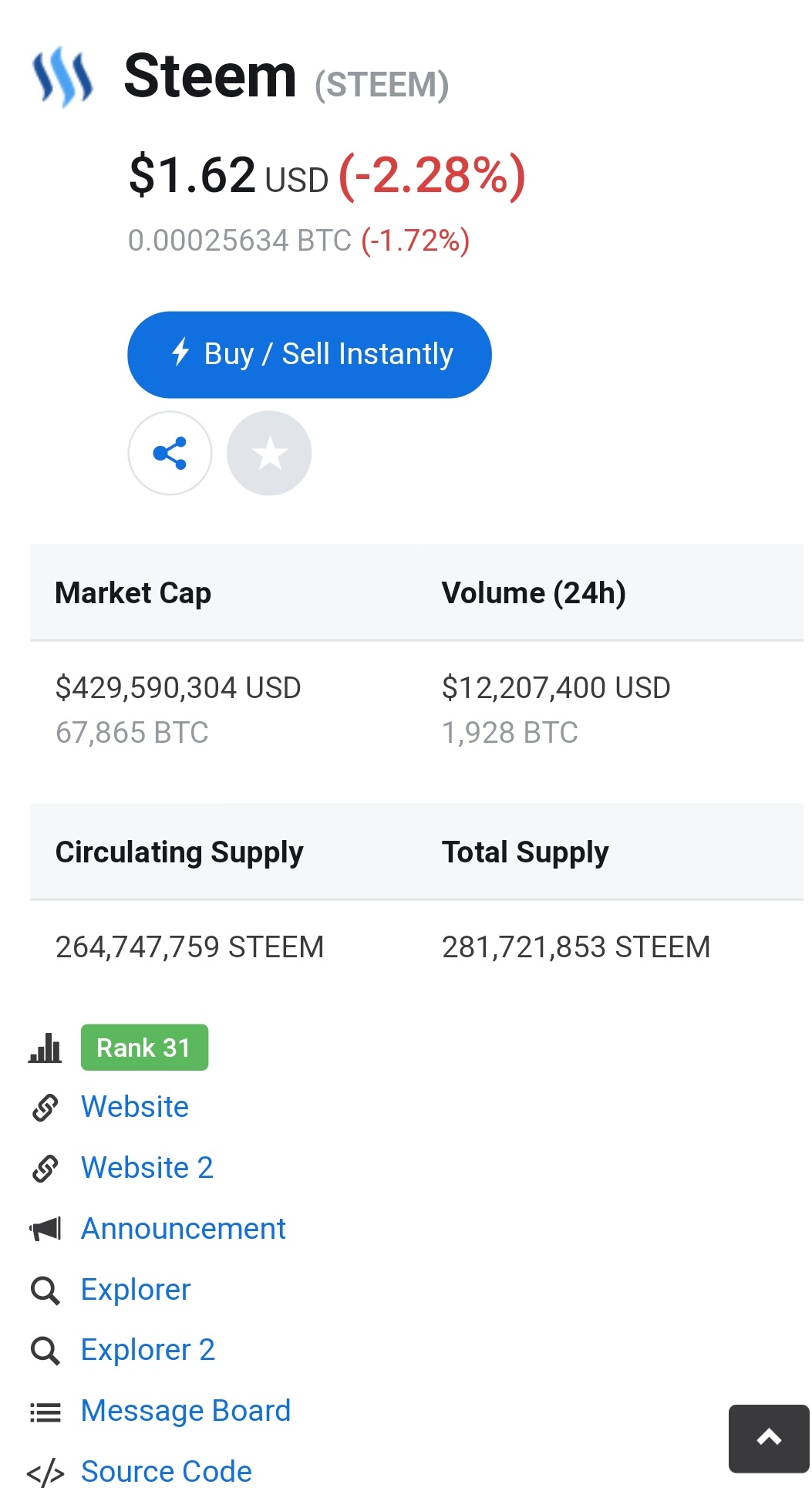Click the megaphone icon beside Announcement
Image resolution: width=812 pixels, height=1488 pixels.
45,1228
